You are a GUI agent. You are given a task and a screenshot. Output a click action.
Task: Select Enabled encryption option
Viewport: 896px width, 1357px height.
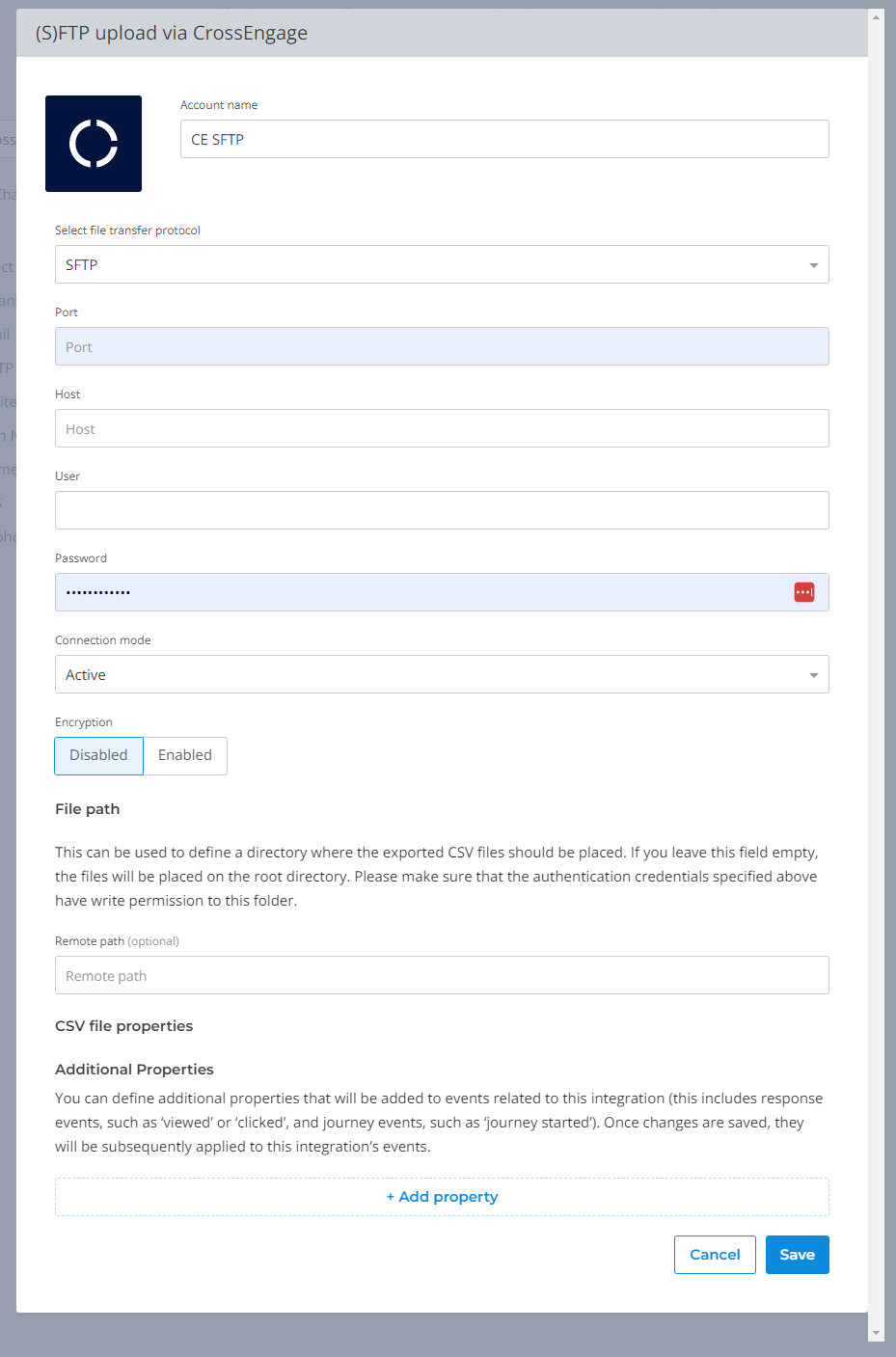click(185, 756)
